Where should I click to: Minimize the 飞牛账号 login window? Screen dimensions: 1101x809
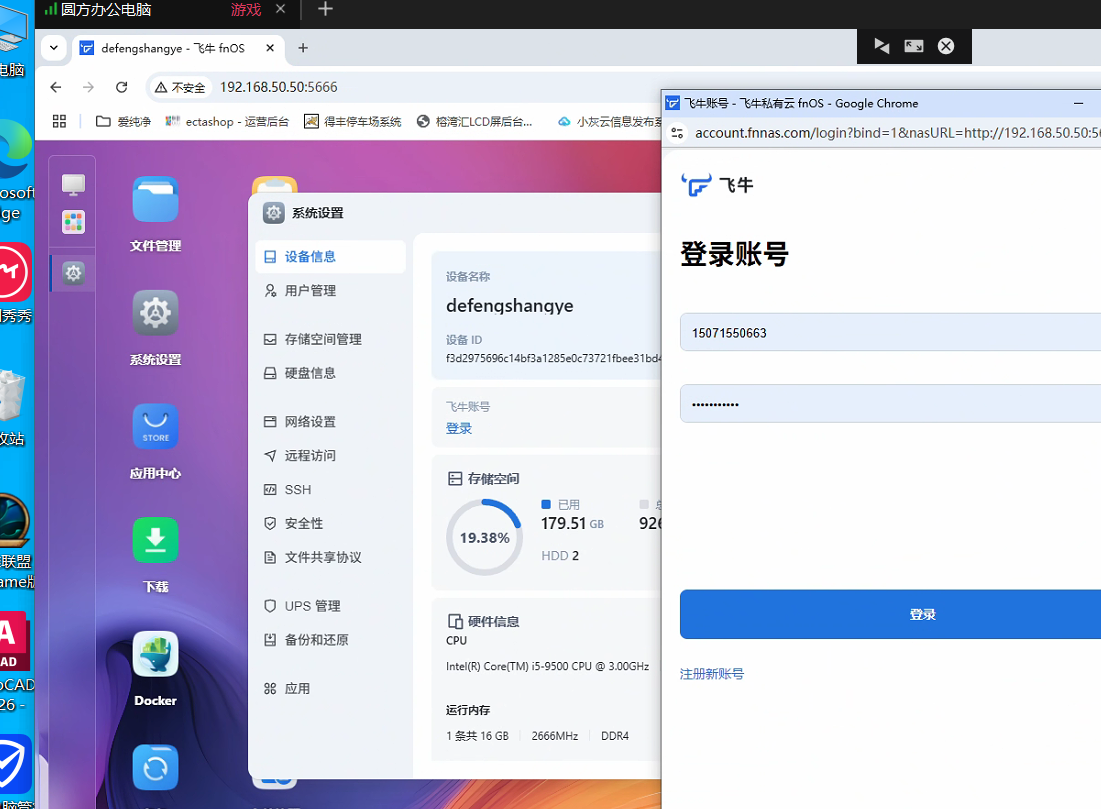[1079, 103]
